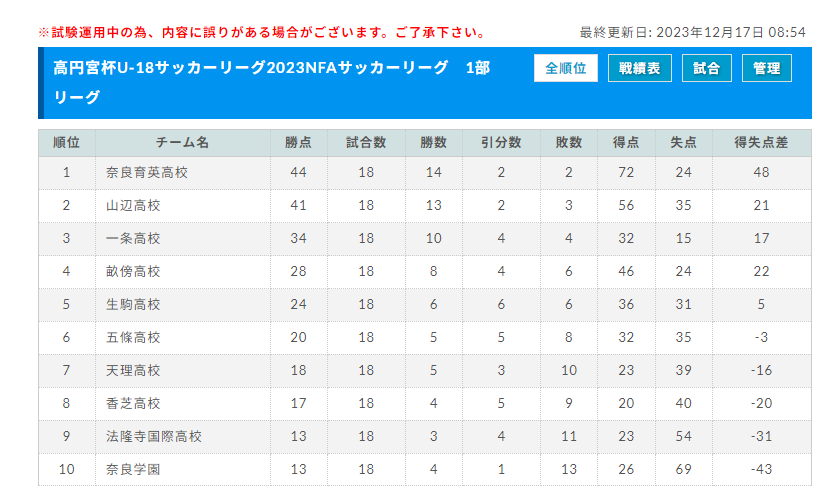Click 天理高校 in the table

pos(133,370)
